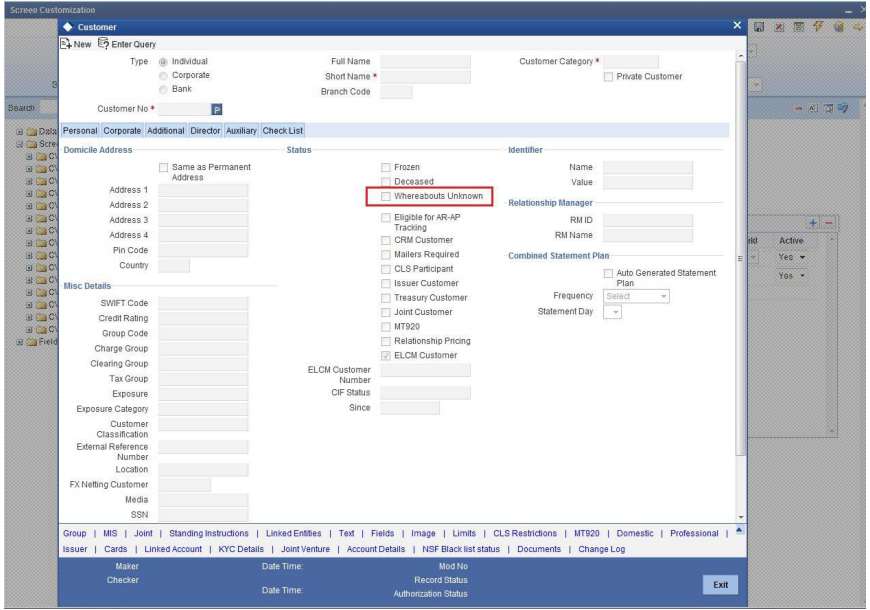Click the Customer dialog vertical scrollbar
The height and width of the screenshot is (610, 870).
(740, 258)
